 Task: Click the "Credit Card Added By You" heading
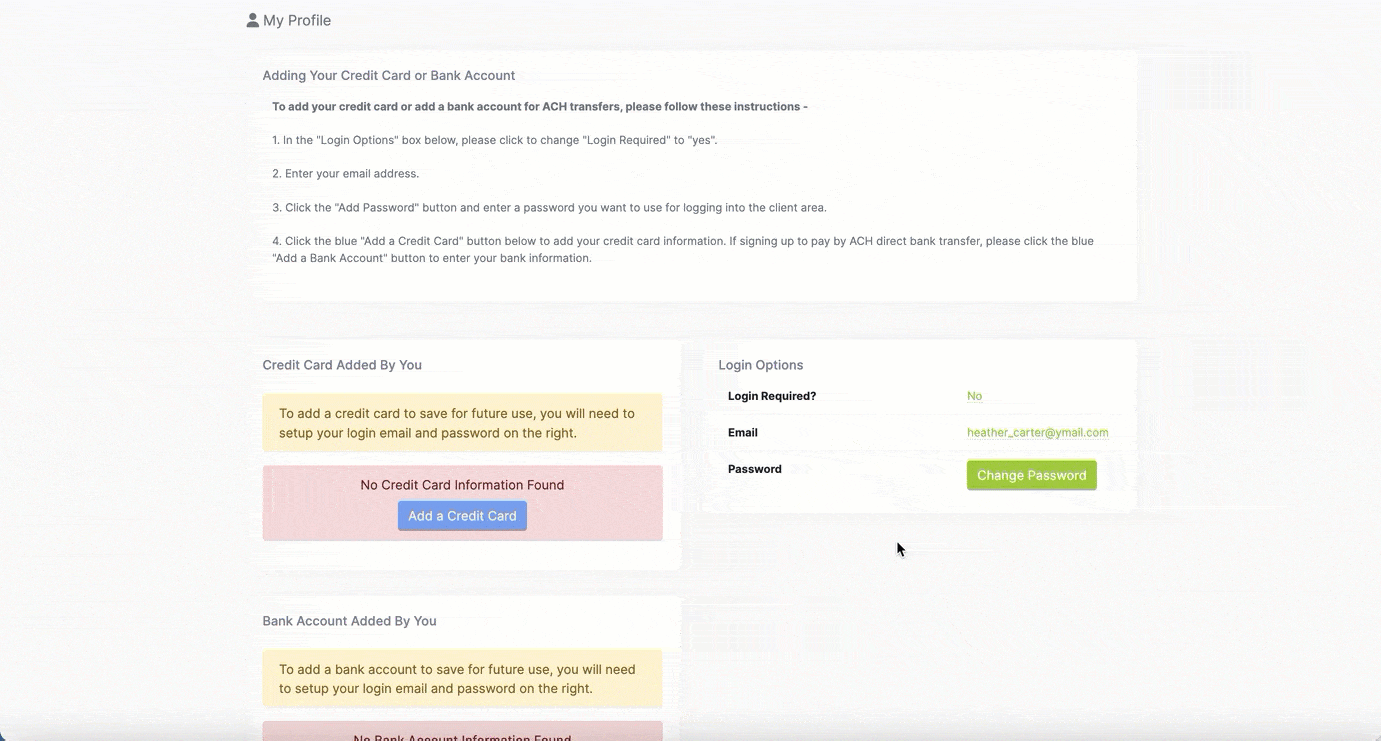coord(342,365)
